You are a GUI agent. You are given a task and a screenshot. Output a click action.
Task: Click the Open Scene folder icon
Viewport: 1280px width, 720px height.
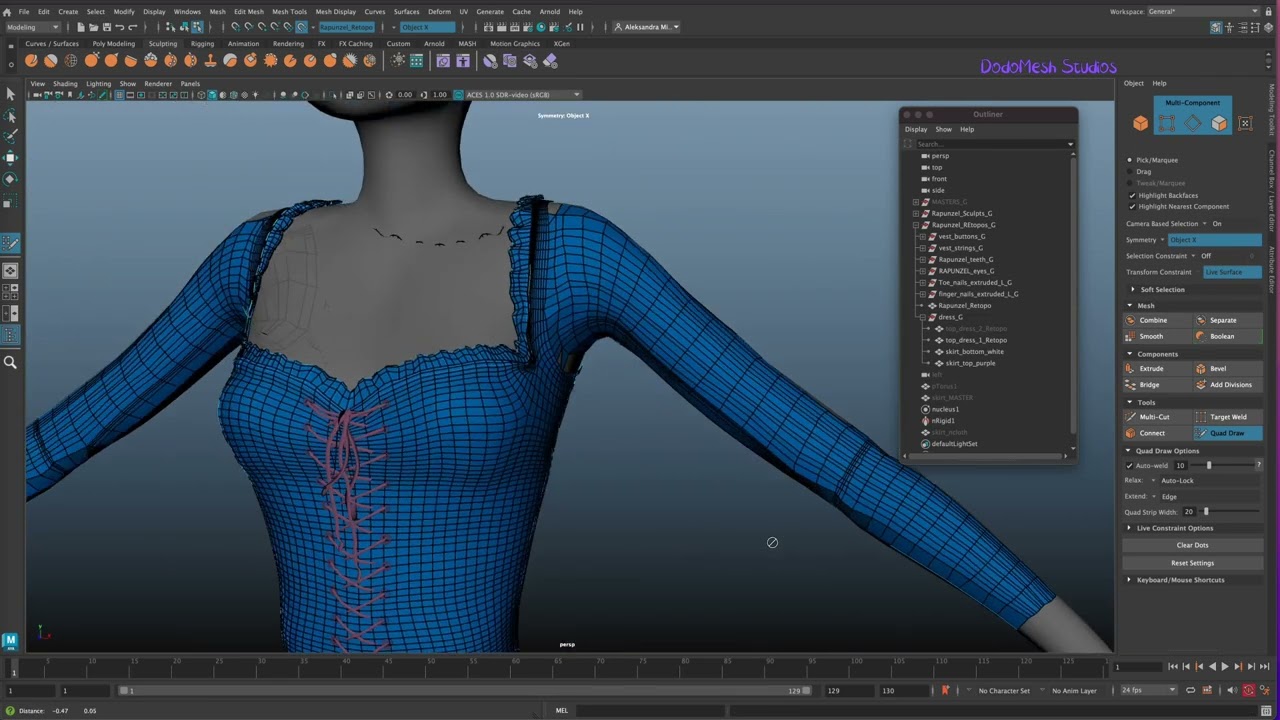[x=93, y=27]
